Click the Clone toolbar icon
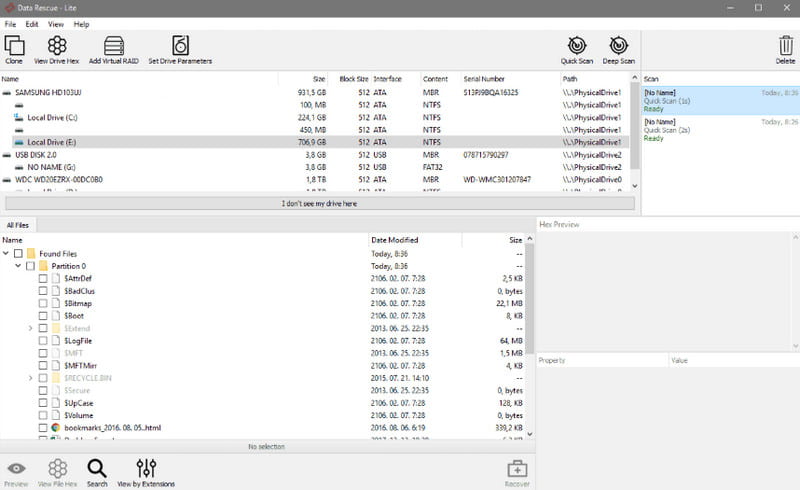The image size is (800, 490). pyautogui.click(x=14, y=45)
